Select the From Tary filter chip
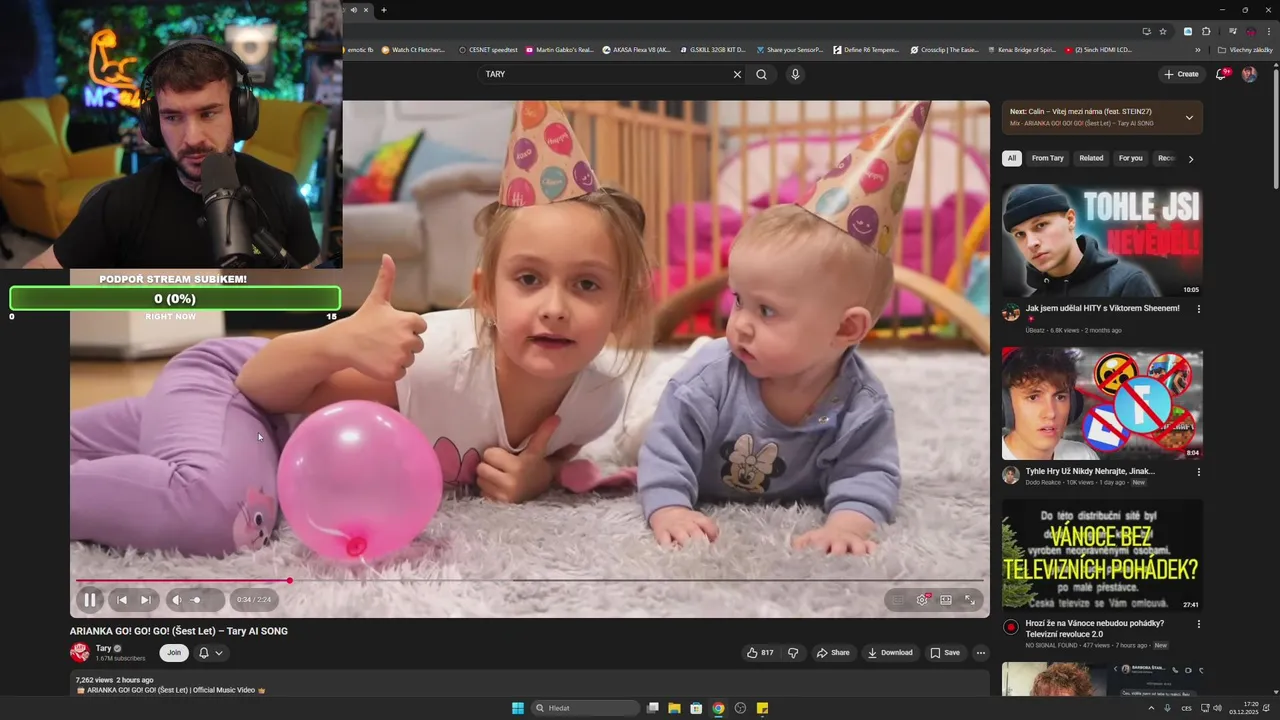1280x720 pixels. point(1048,158)
